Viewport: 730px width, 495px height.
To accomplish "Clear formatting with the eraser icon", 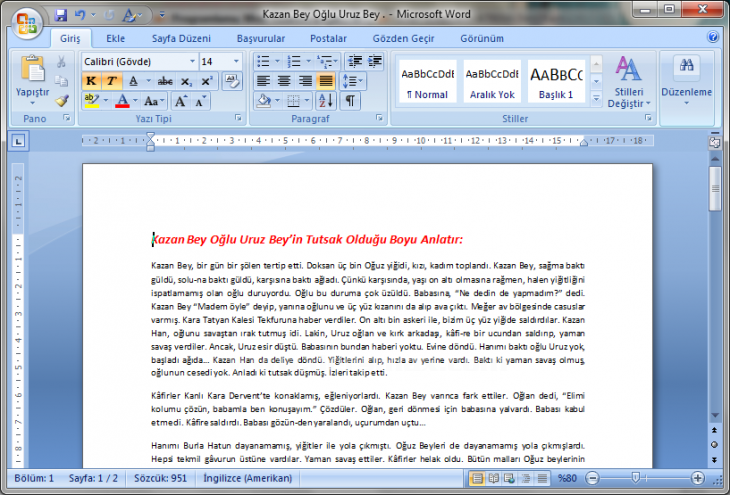I will (x=231, y=81).
